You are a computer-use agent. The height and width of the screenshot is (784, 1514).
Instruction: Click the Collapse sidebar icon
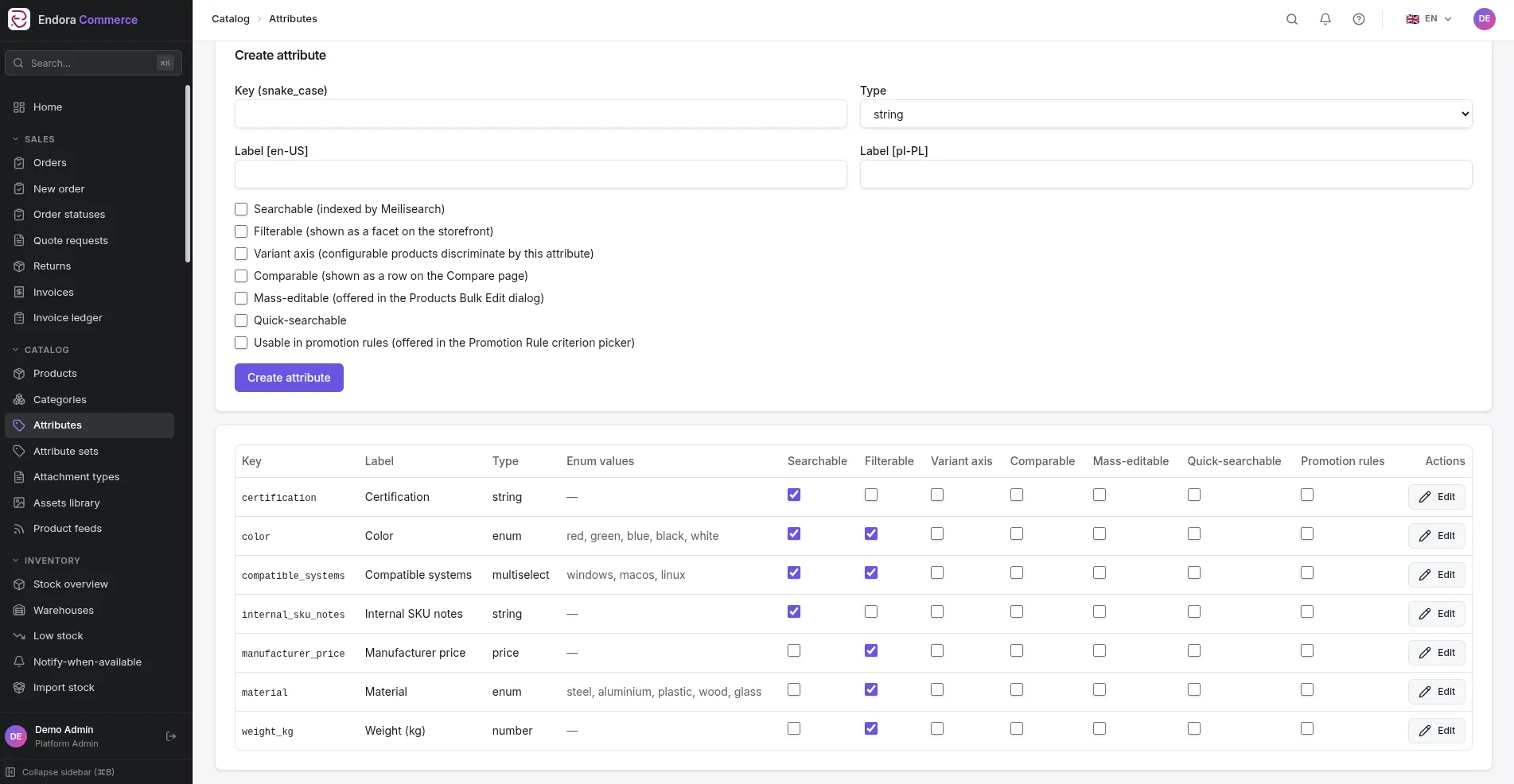10,772
